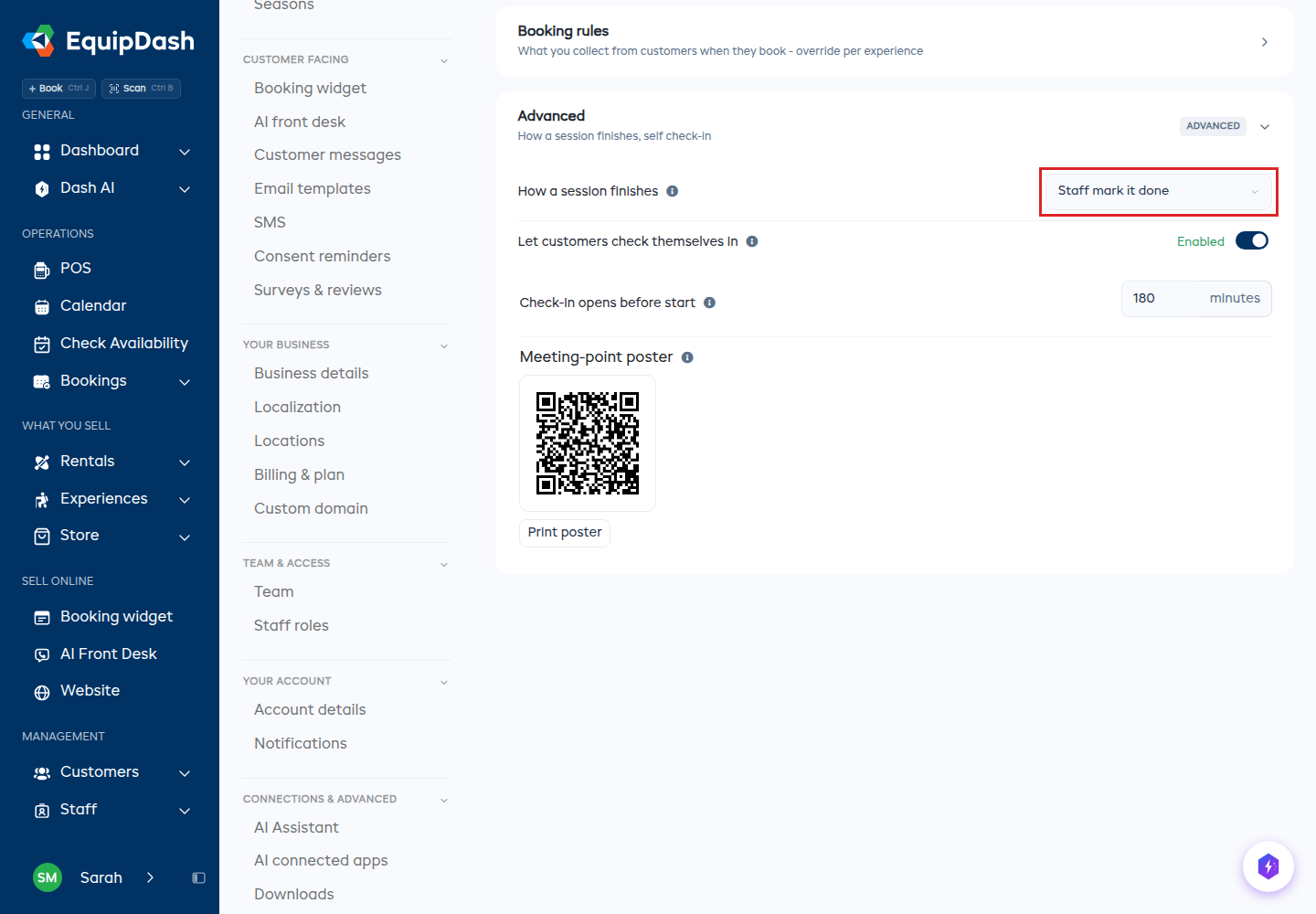Click the Book shortcut button
Image resolution: width=1316 pixels, height=914 pixels.
point(58,89)
